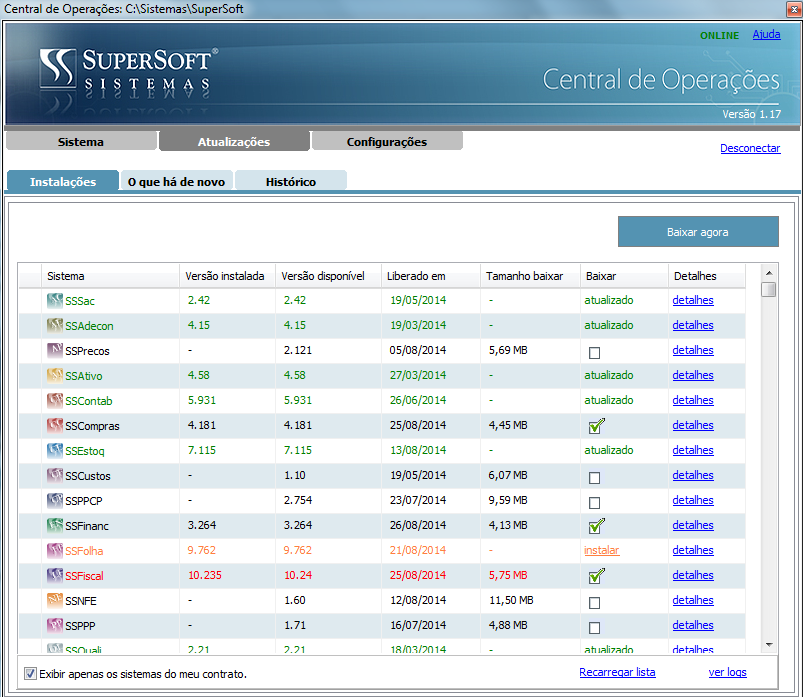Click the list scrollbar down arrow

tap(769, 644)
